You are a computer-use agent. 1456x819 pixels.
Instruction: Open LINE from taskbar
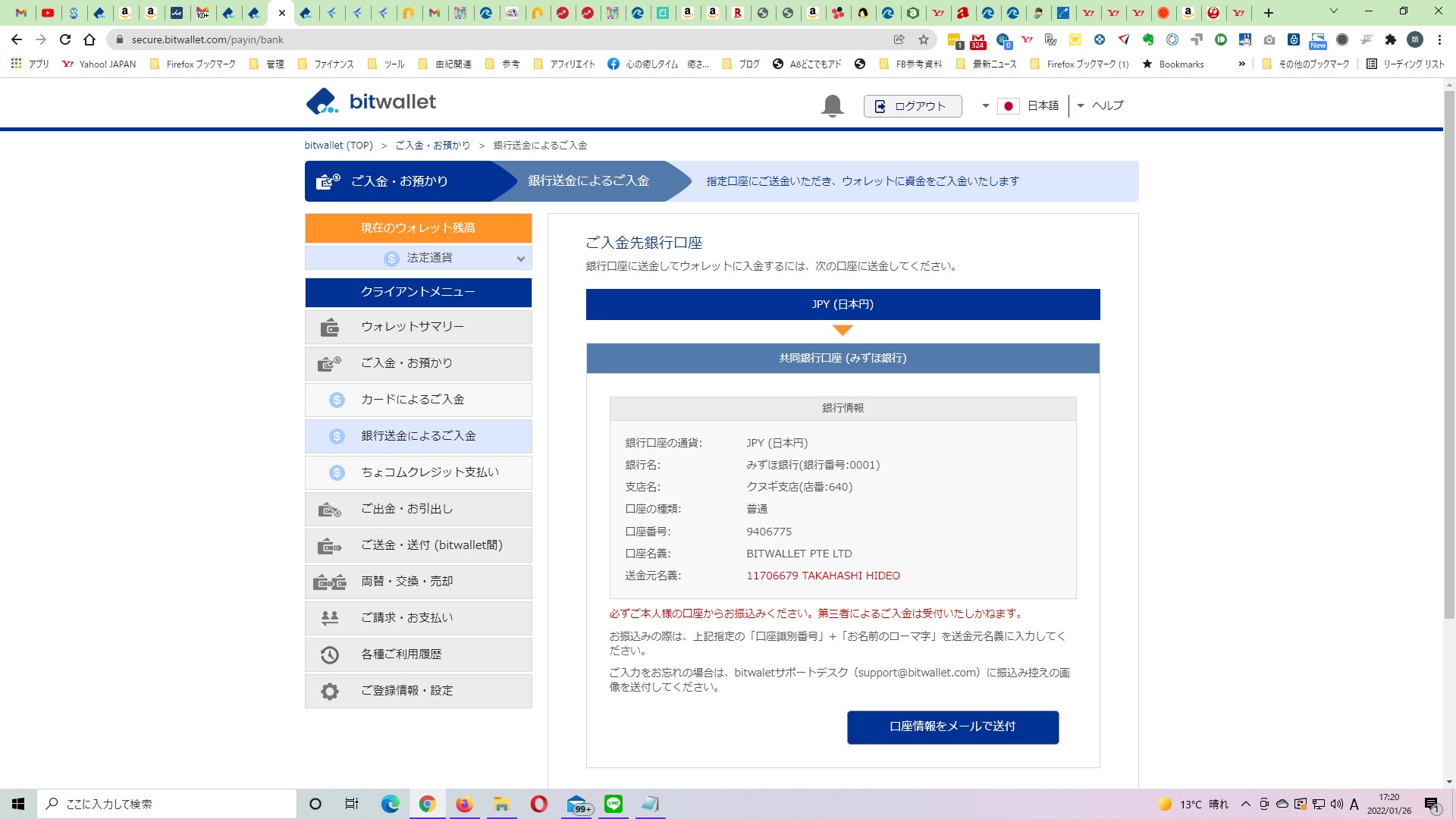(613, 804)
